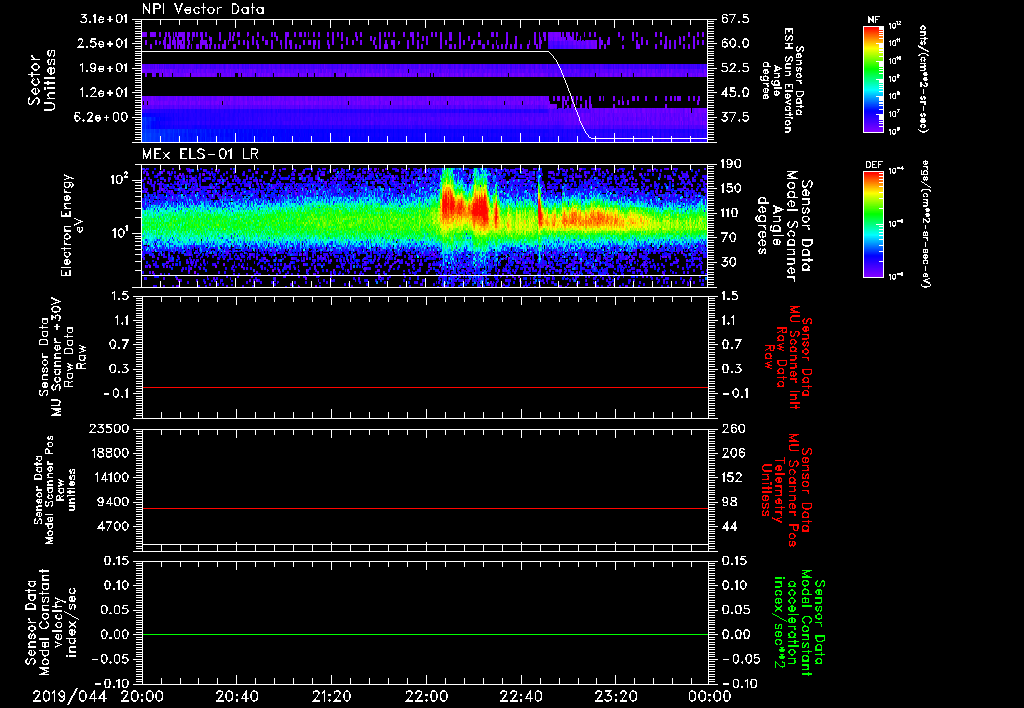Click the "ergs/(cm**2-sr-sec-eV)" units label
Image resolution: width=1024 pixels, height=708 pixels.
point(925,224)
